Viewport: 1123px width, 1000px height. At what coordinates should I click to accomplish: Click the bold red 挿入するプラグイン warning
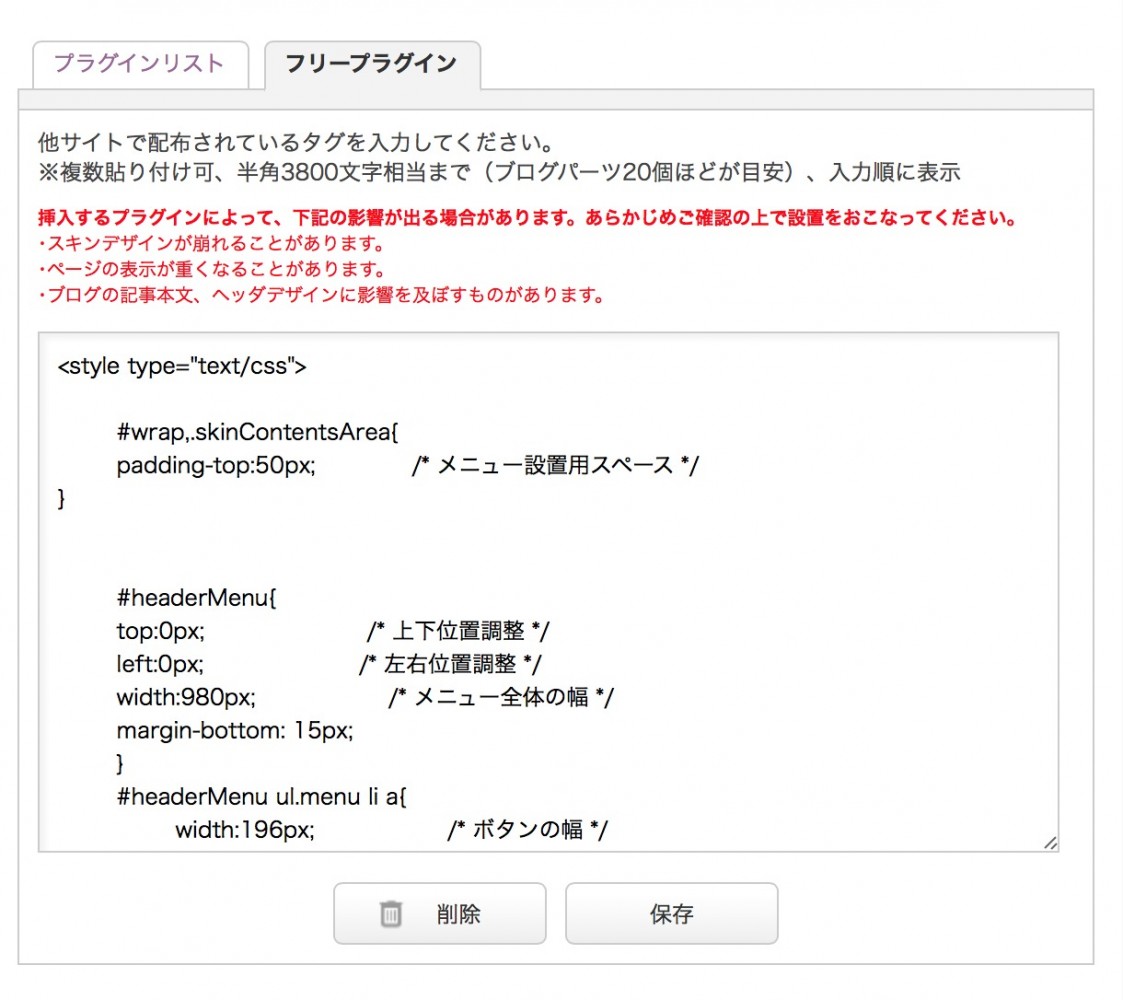click(527, 217)
